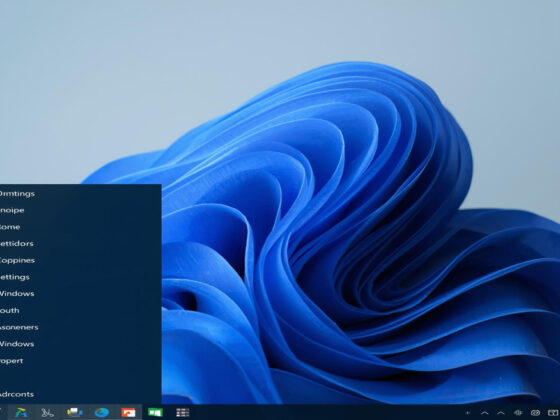Open the blue Edge-like round browser icon
Screen dimensions: 560x420
pyautogui.click(x=102, y=412)
